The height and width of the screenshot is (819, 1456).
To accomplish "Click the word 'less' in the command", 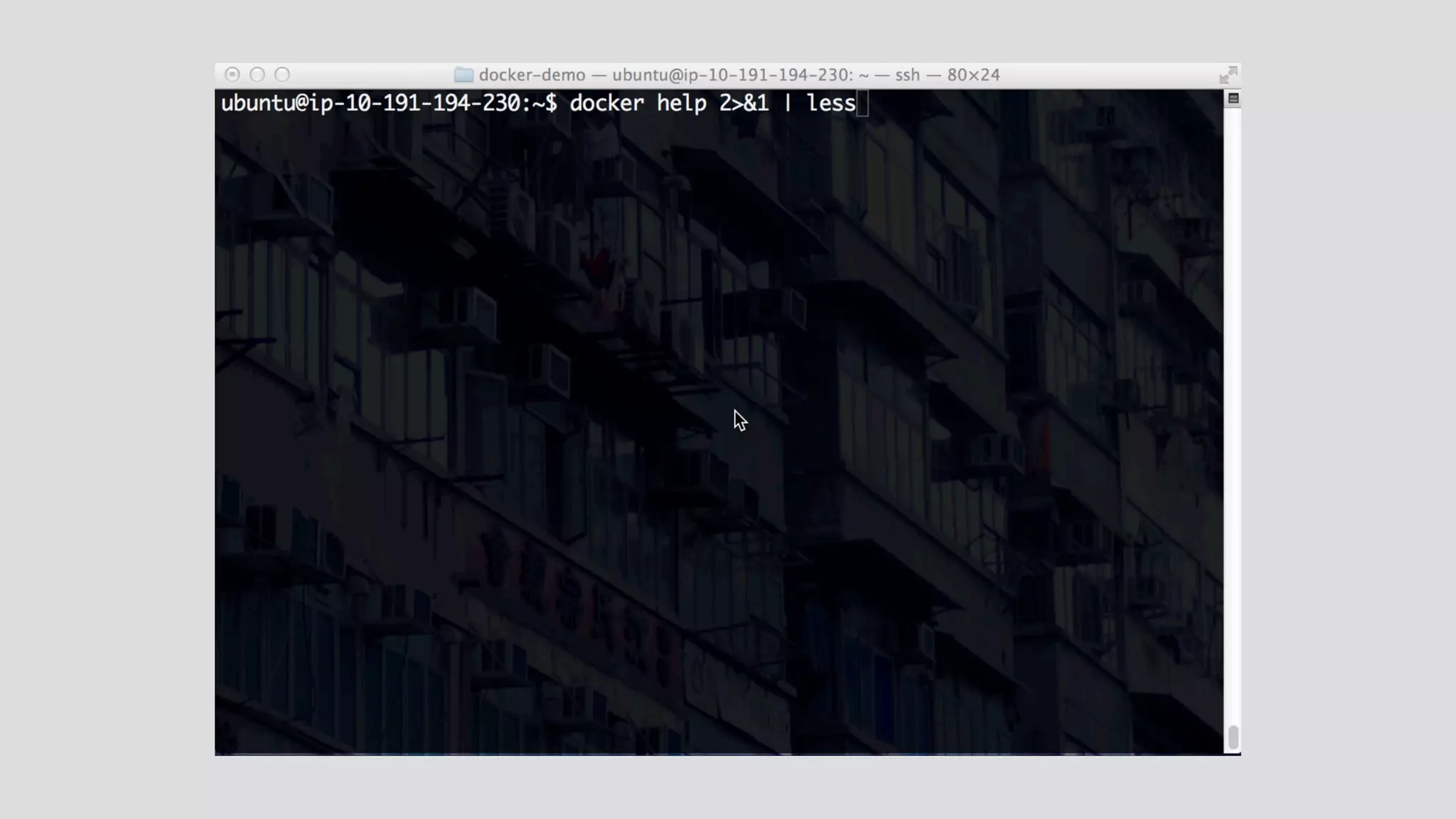I will click(830, 104).
